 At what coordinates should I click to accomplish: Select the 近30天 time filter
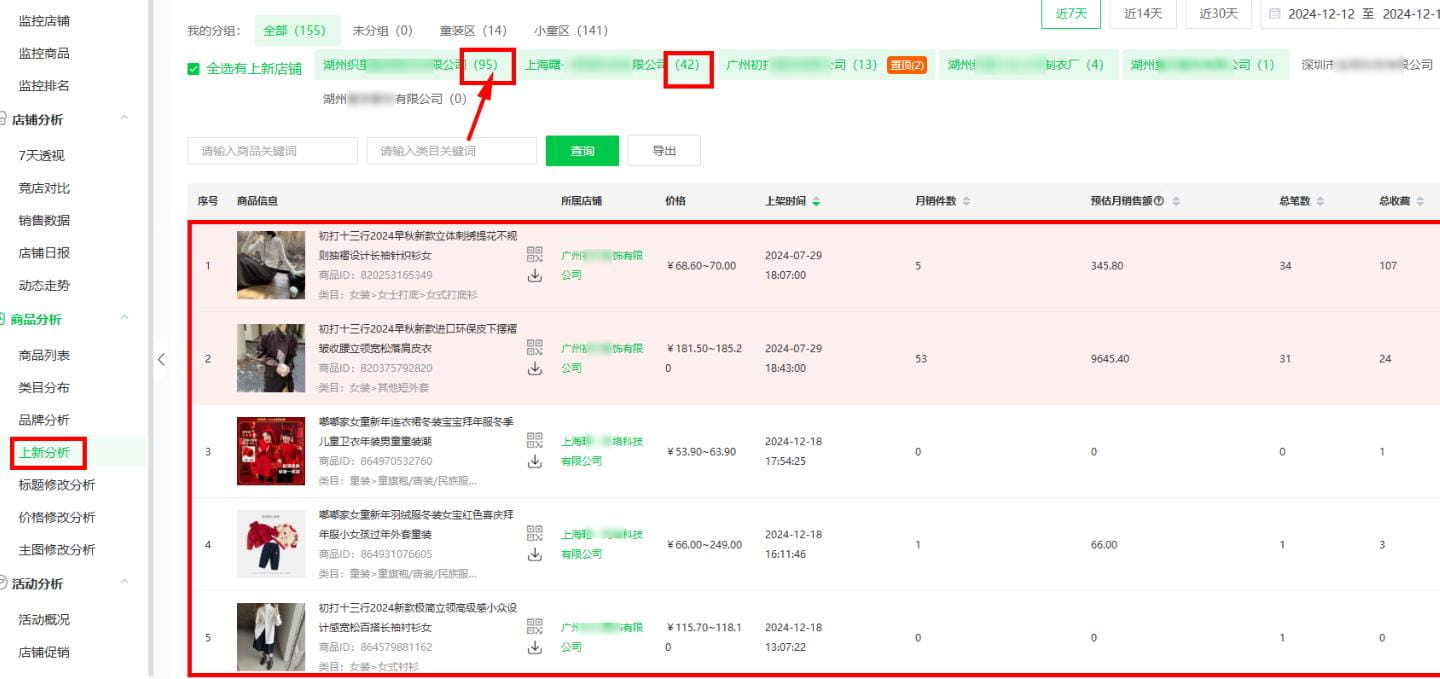[1218, 15]
